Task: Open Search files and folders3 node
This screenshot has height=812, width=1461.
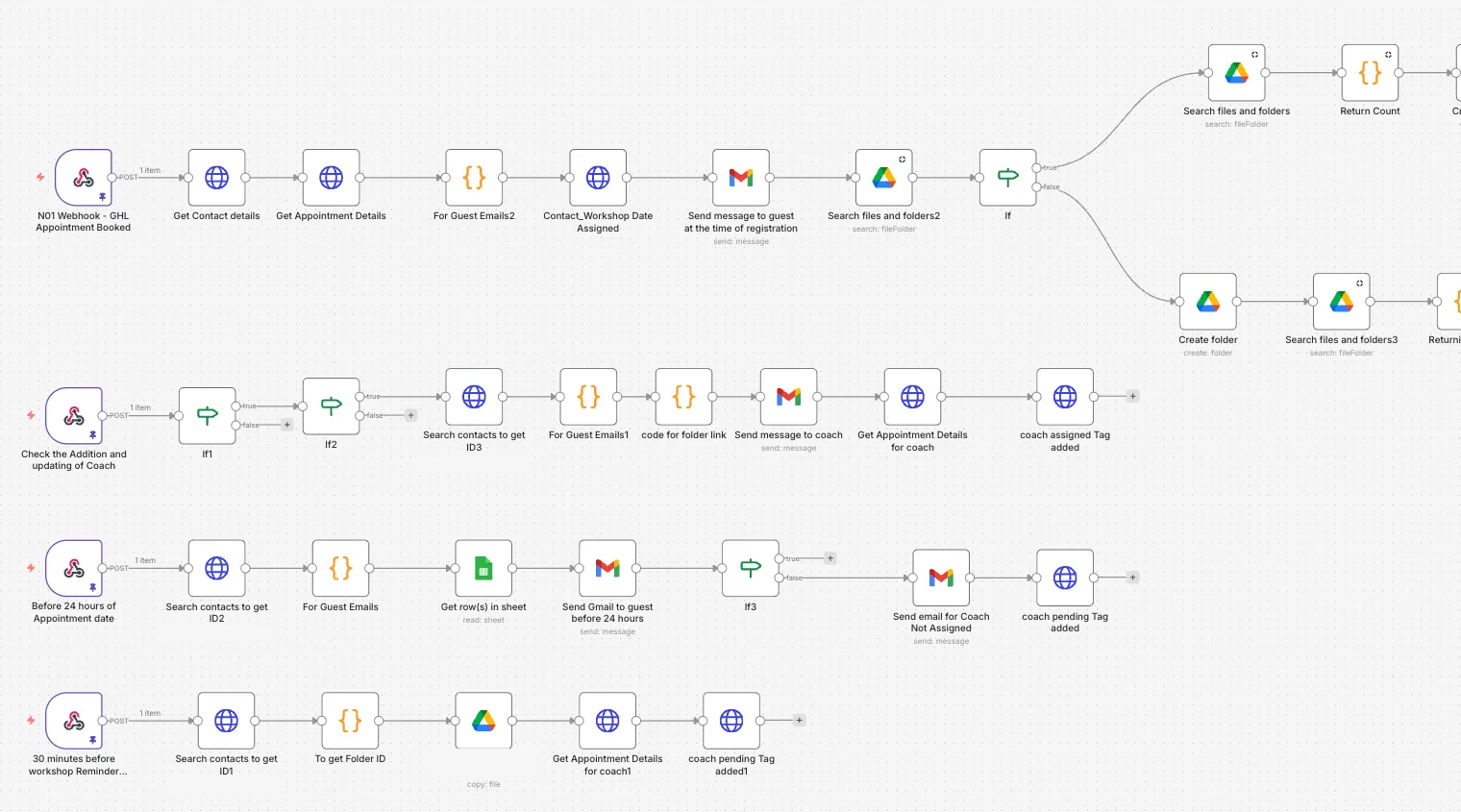Action: pos(1342,301)
